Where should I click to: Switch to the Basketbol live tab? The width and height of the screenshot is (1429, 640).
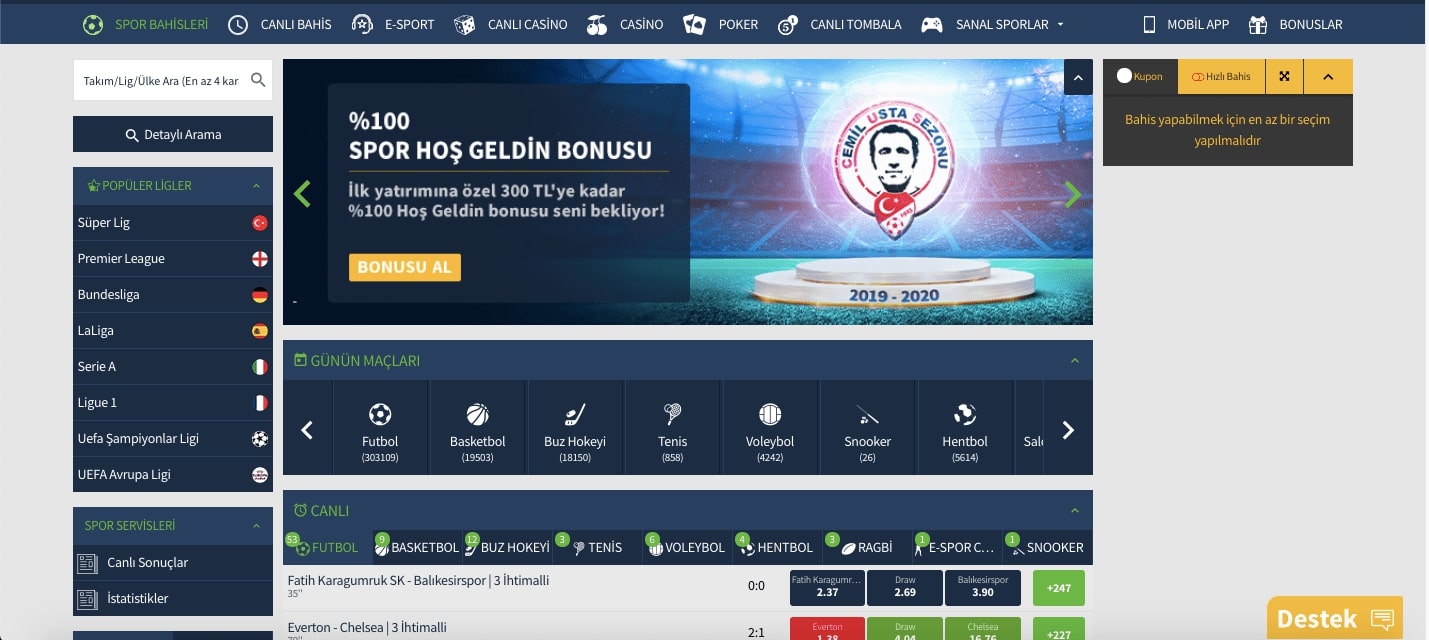(x=416, y=547)
